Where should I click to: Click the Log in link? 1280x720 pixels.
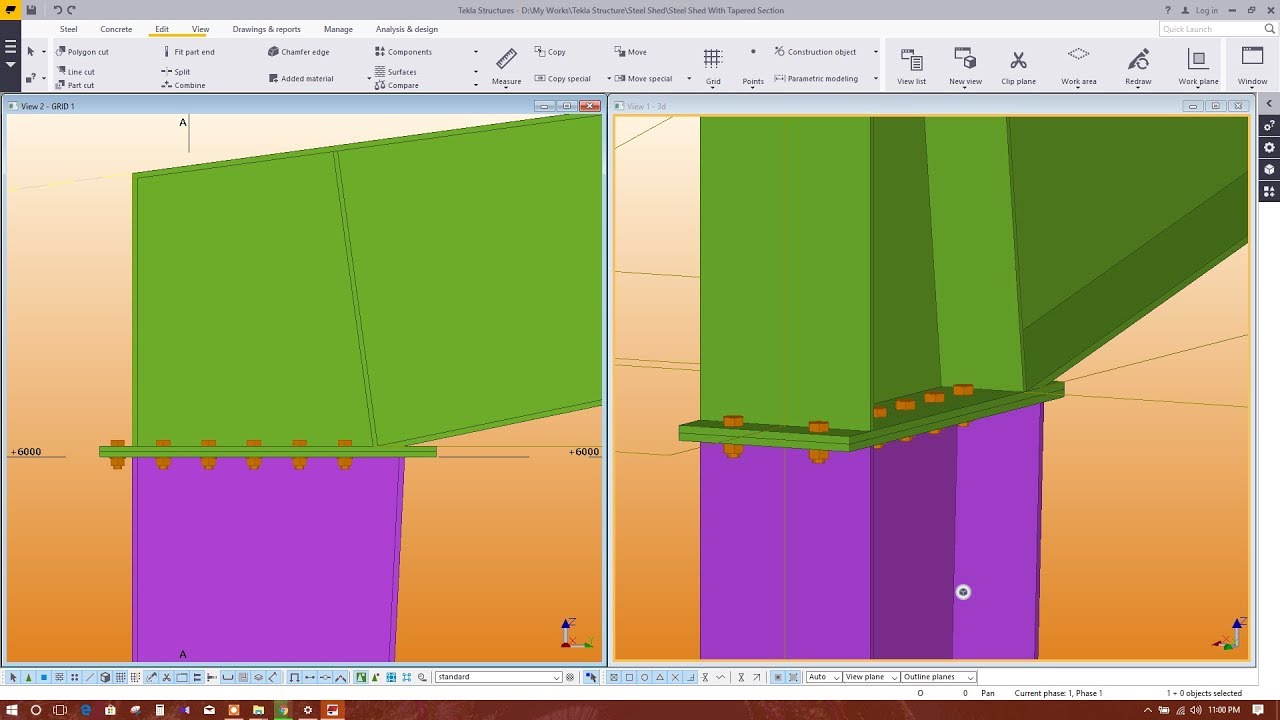pyautogui.click(x=1205, y=10)
